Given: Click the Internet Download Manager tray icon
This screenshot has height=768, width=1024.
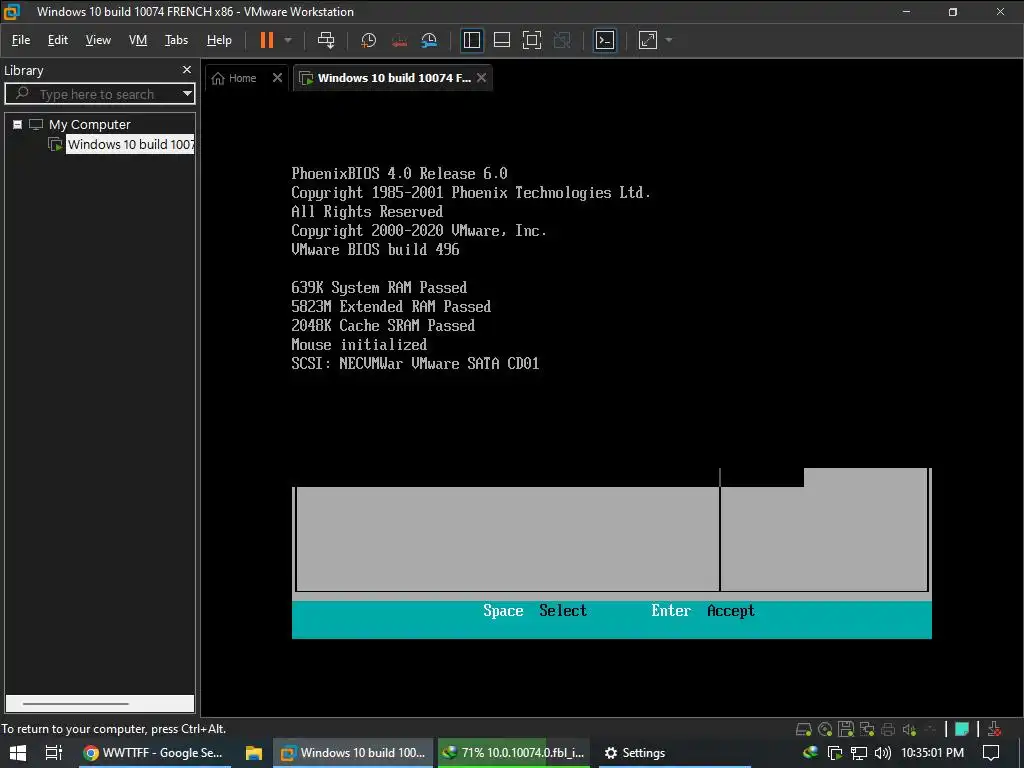Looking at the screenshot, I should (810, 753).
